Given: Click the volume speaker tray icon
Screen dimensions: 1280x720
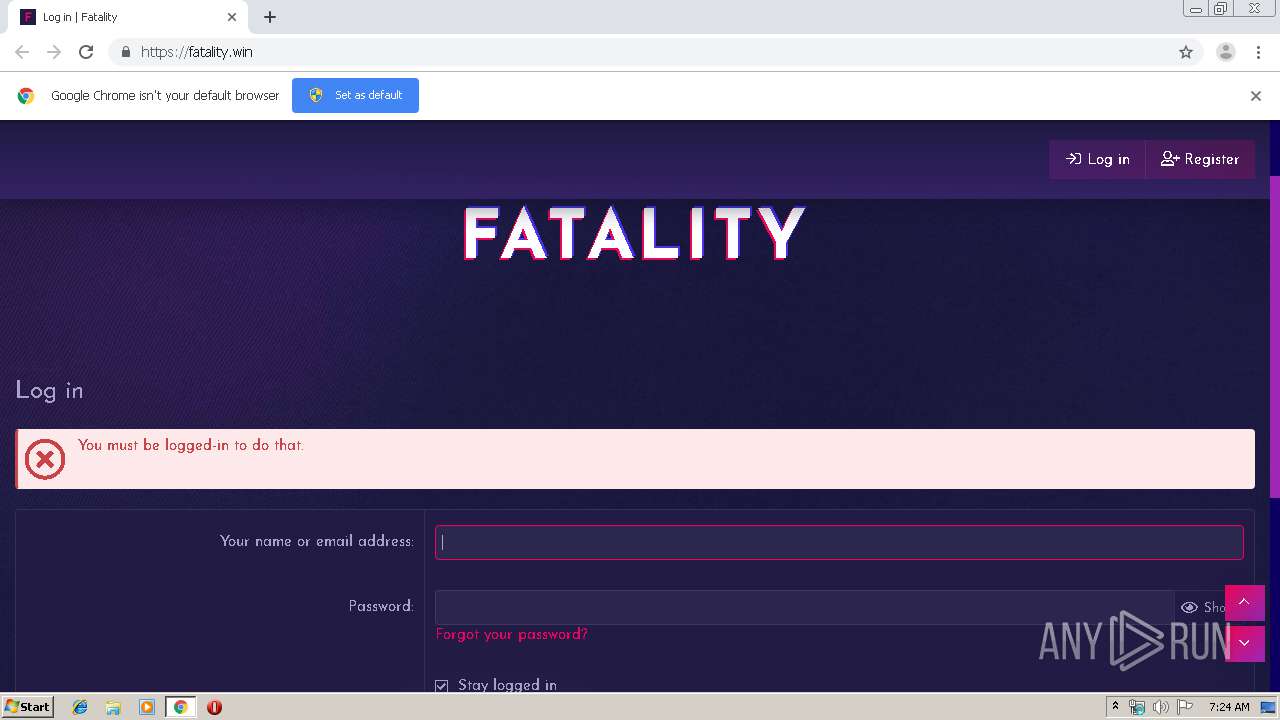Looking at the screenshot, I should point(1160,707).
